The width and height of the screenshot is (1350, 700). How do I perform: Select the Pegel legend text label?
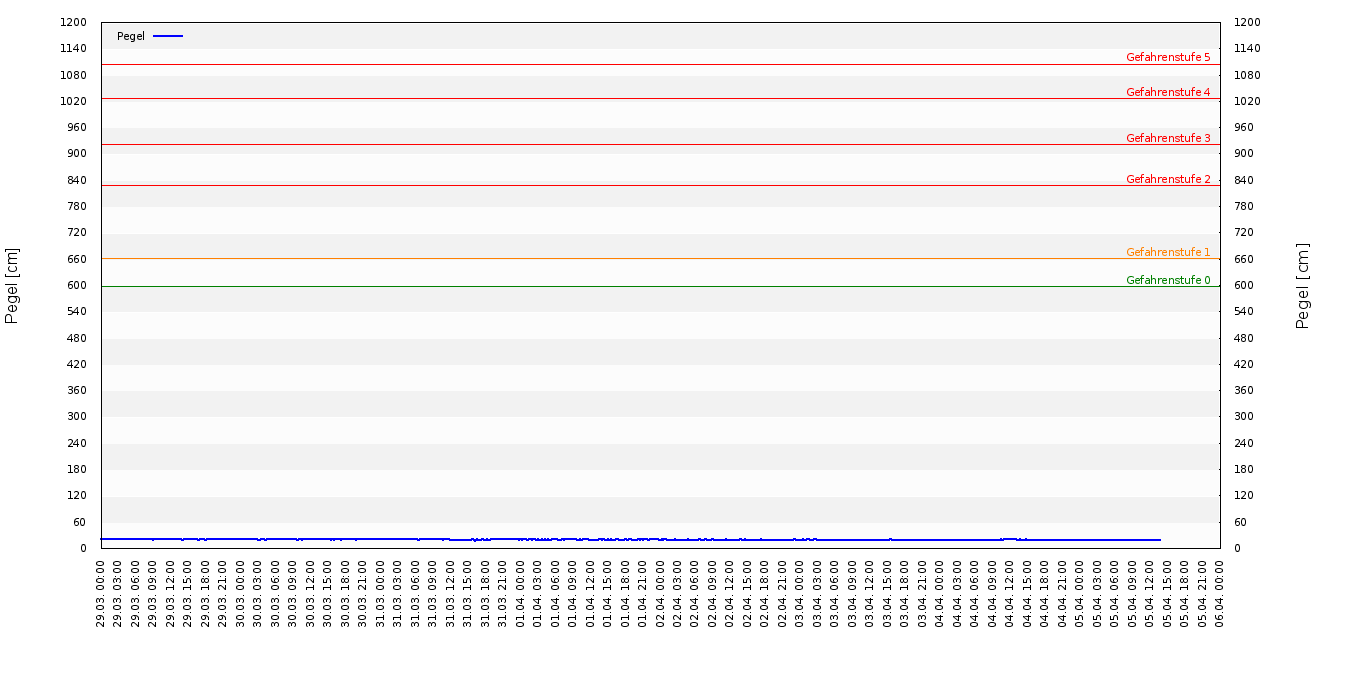coord(131,36)
